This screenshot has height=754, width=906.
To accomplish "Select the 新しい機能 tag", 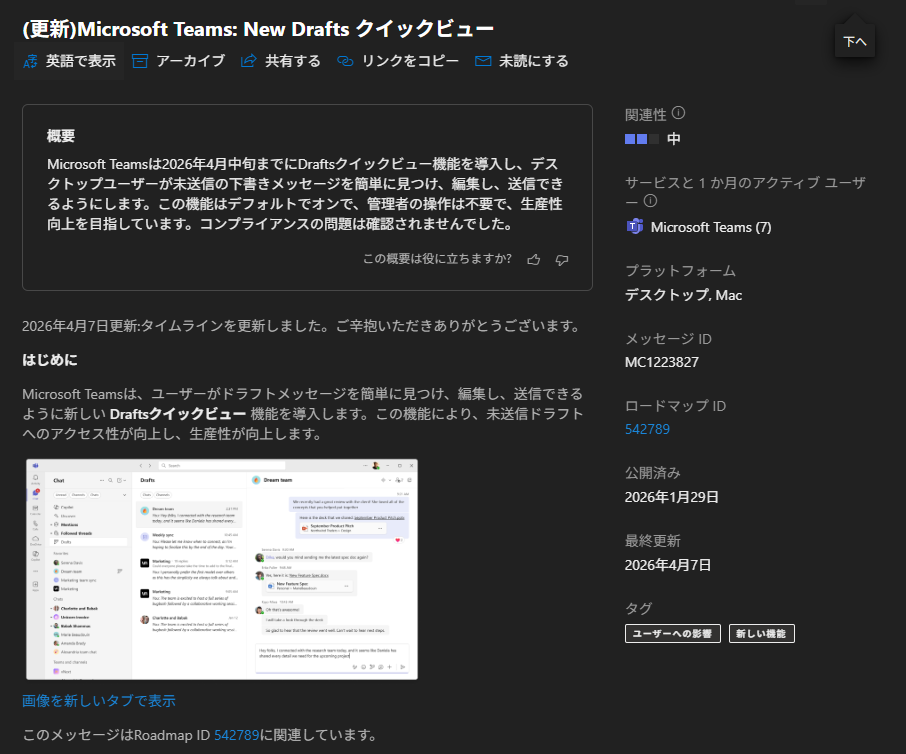I will click(761, 633).
